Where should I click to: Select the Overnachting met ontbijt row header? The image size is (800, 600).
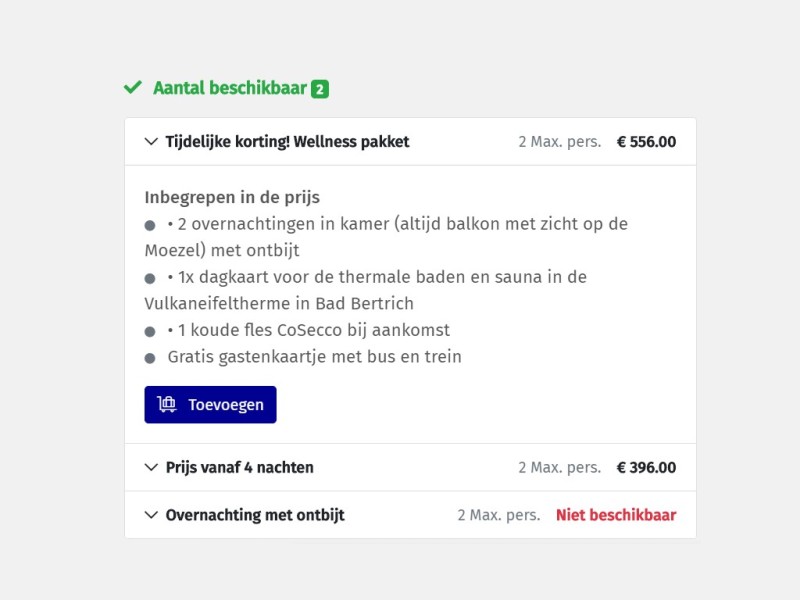255,515
